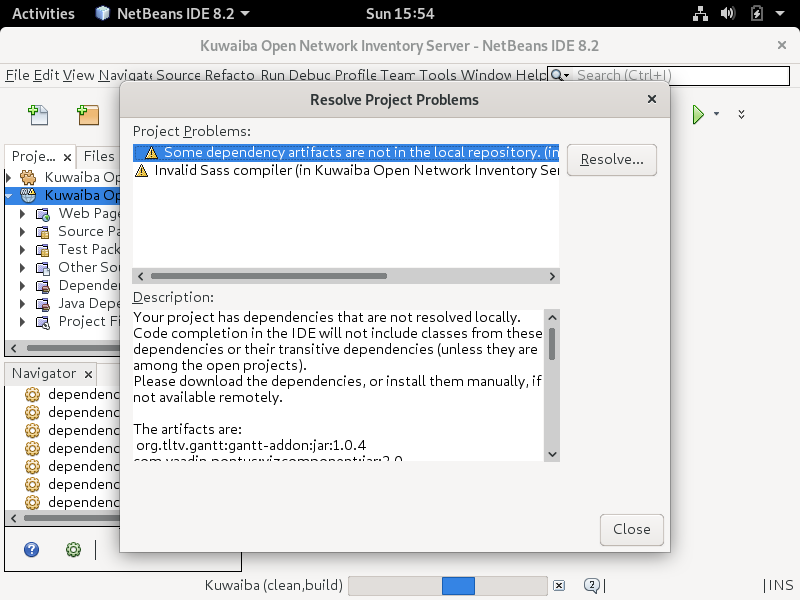
Task: Close the Resolve Project Problems dialog
Action: click(x=652, y=99)
